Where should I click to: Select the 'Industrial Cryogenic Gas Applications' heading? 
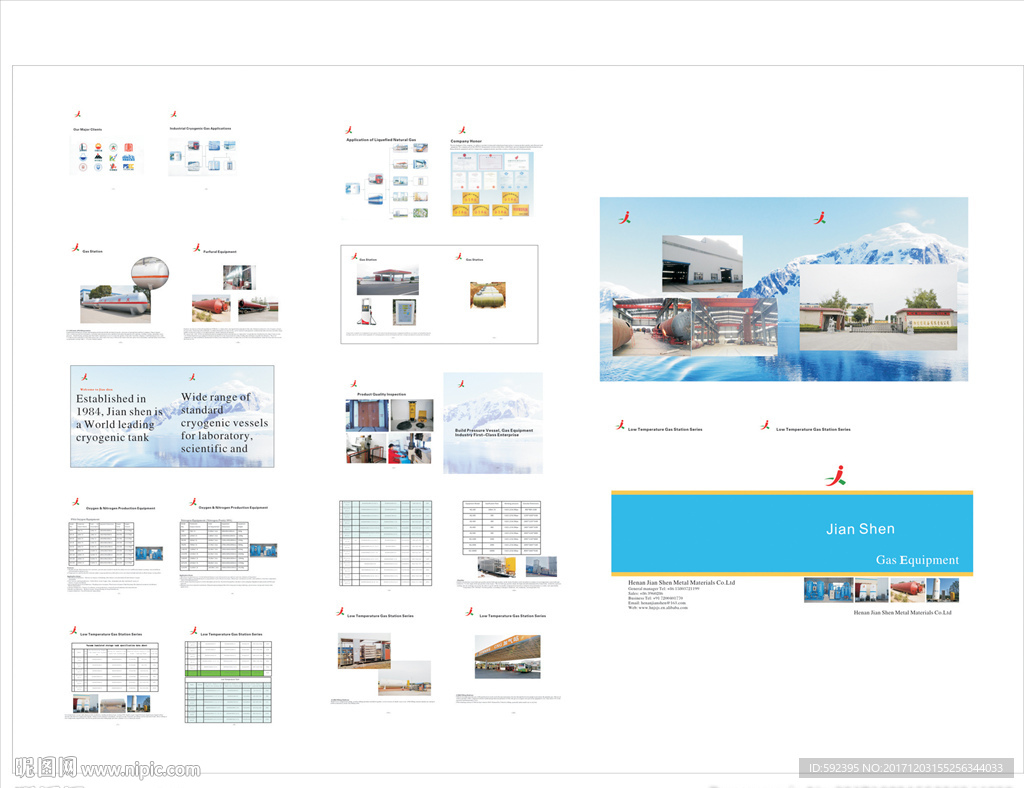[x=200, y=129]
